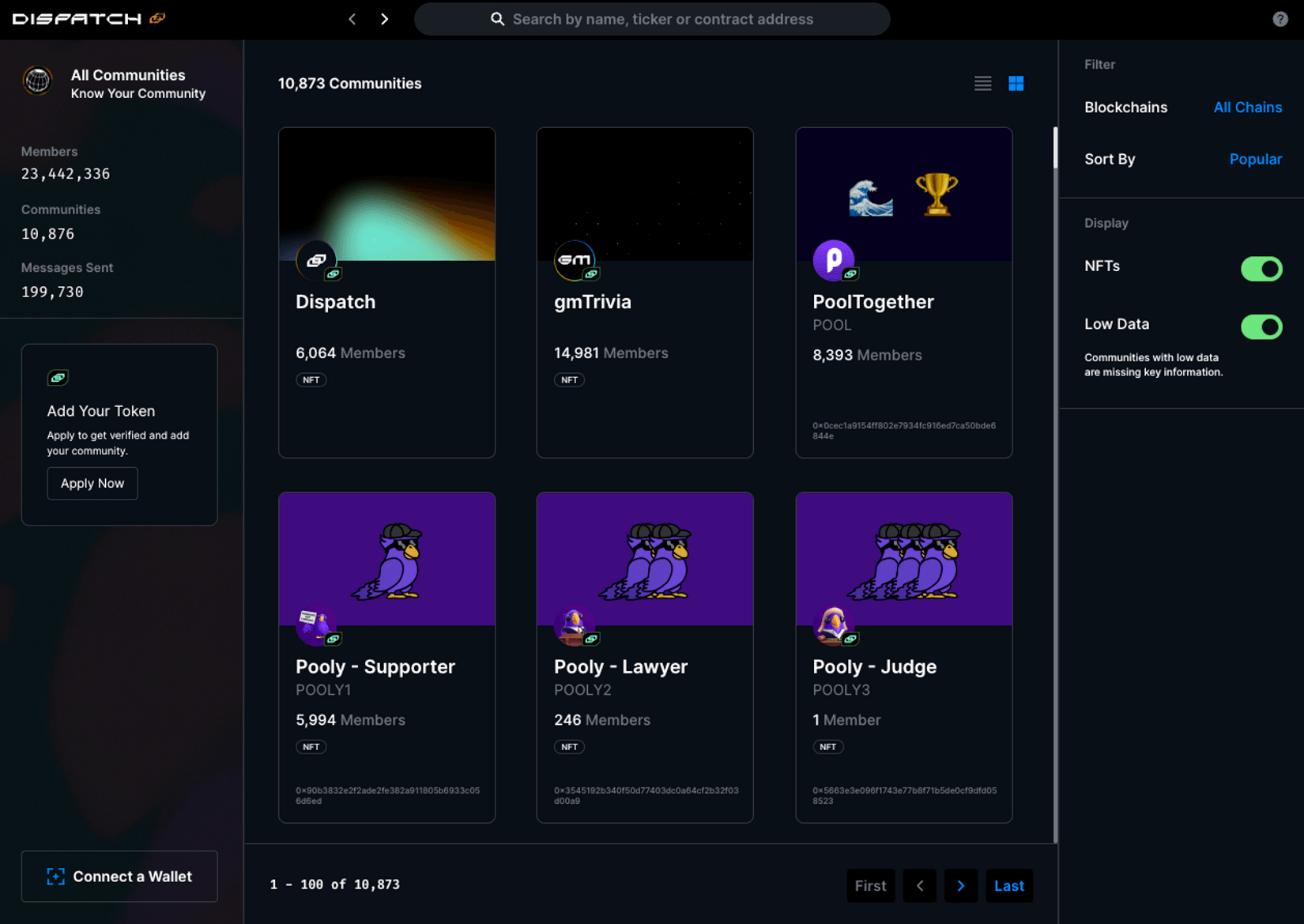Click the Members count 23,442,336
1304x924 pixels.
(x=66, y=174)
